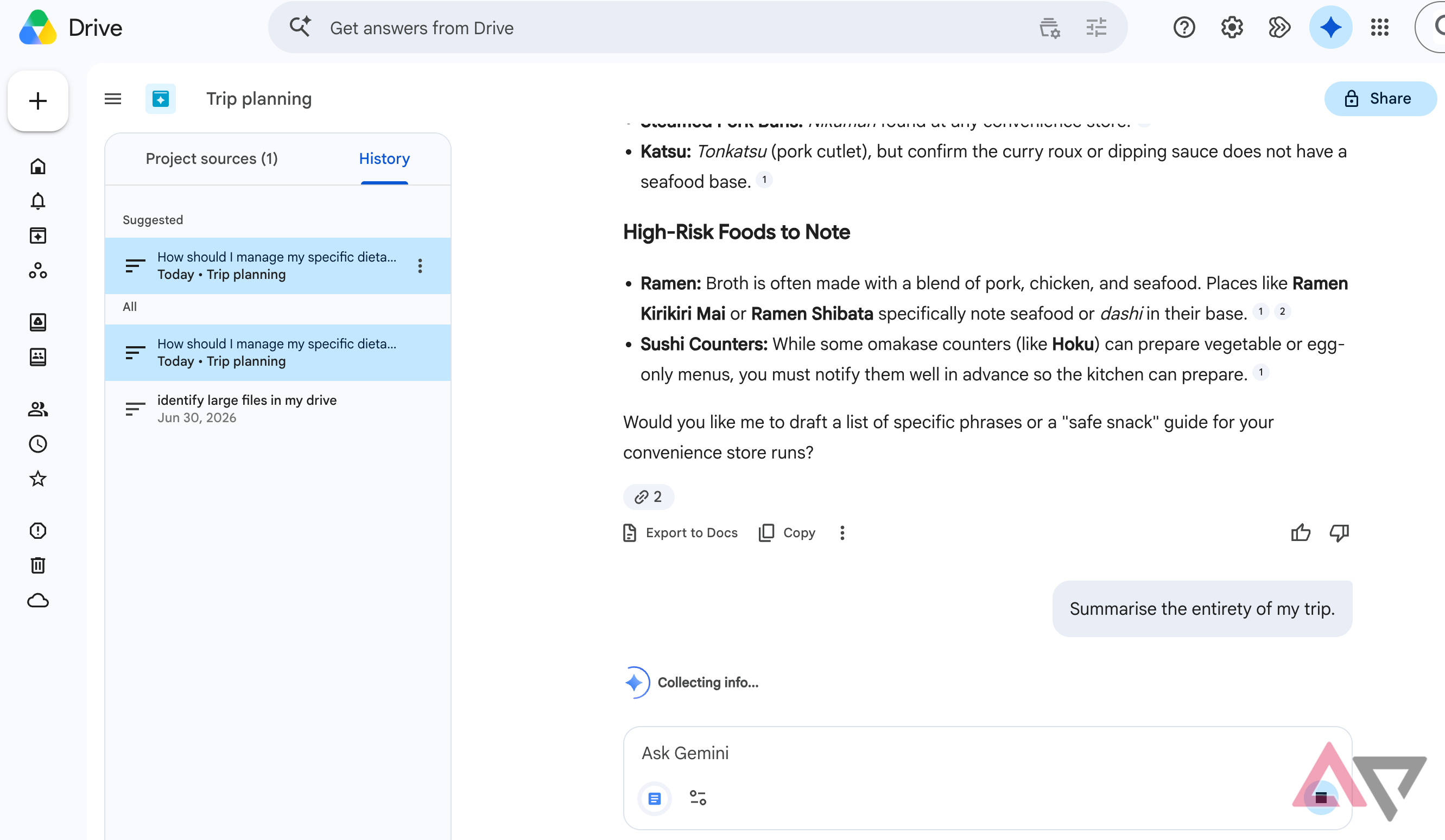
Task: Open Trash icon in sidebar
Action: pos(38,565)
